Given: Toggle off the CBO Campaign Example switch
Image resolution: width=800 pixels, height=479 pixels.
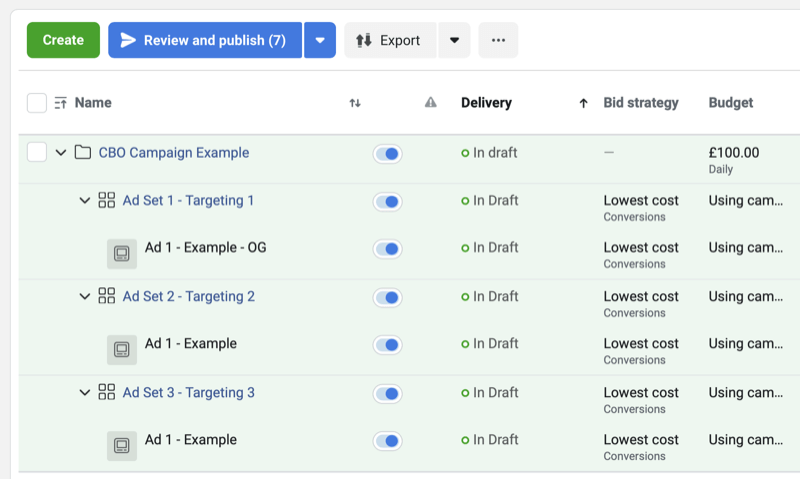Looking at the screenshot, I should tap(387, 154).
